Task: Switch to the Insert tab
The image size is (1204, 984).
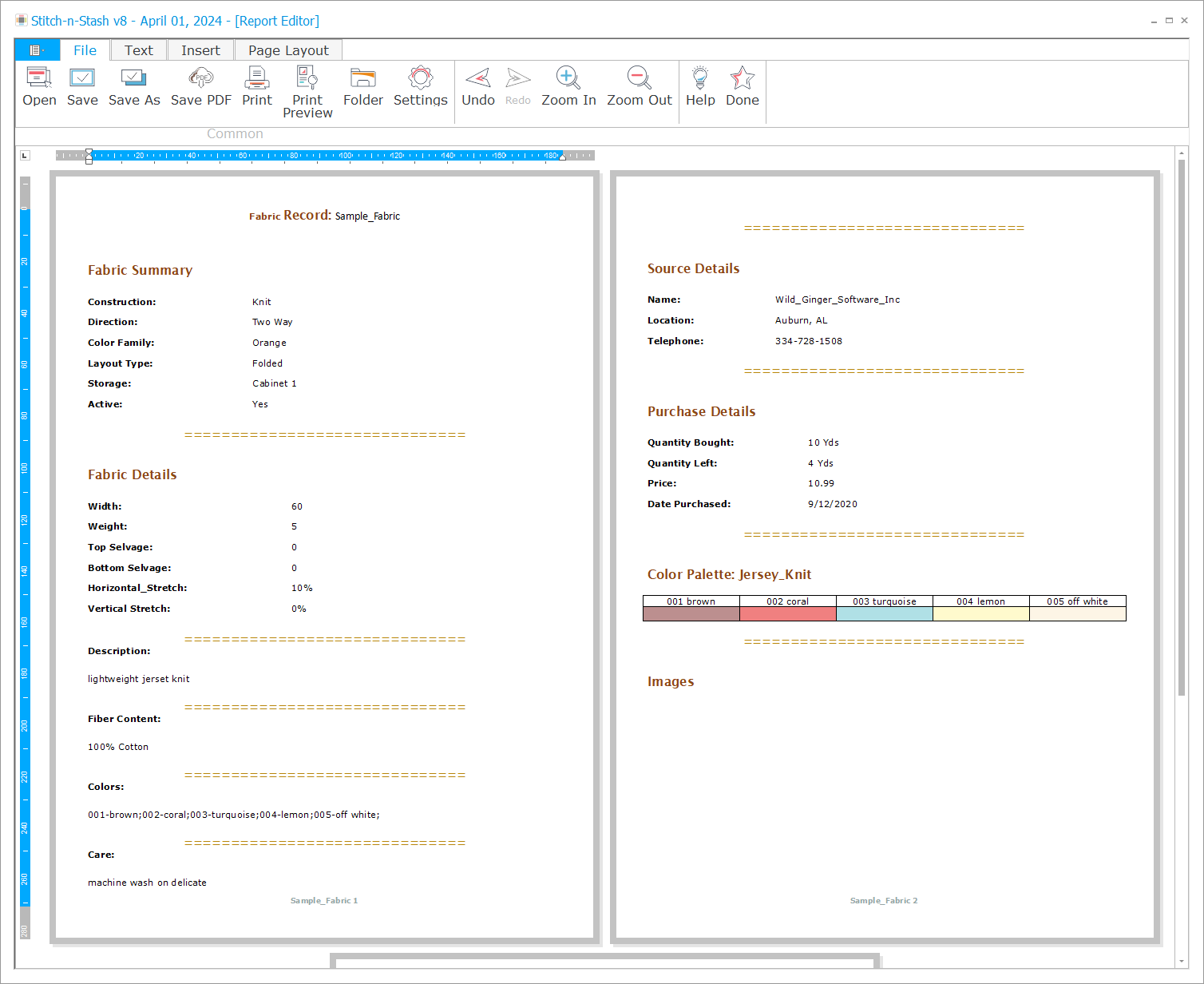Action: pos(200,50)
